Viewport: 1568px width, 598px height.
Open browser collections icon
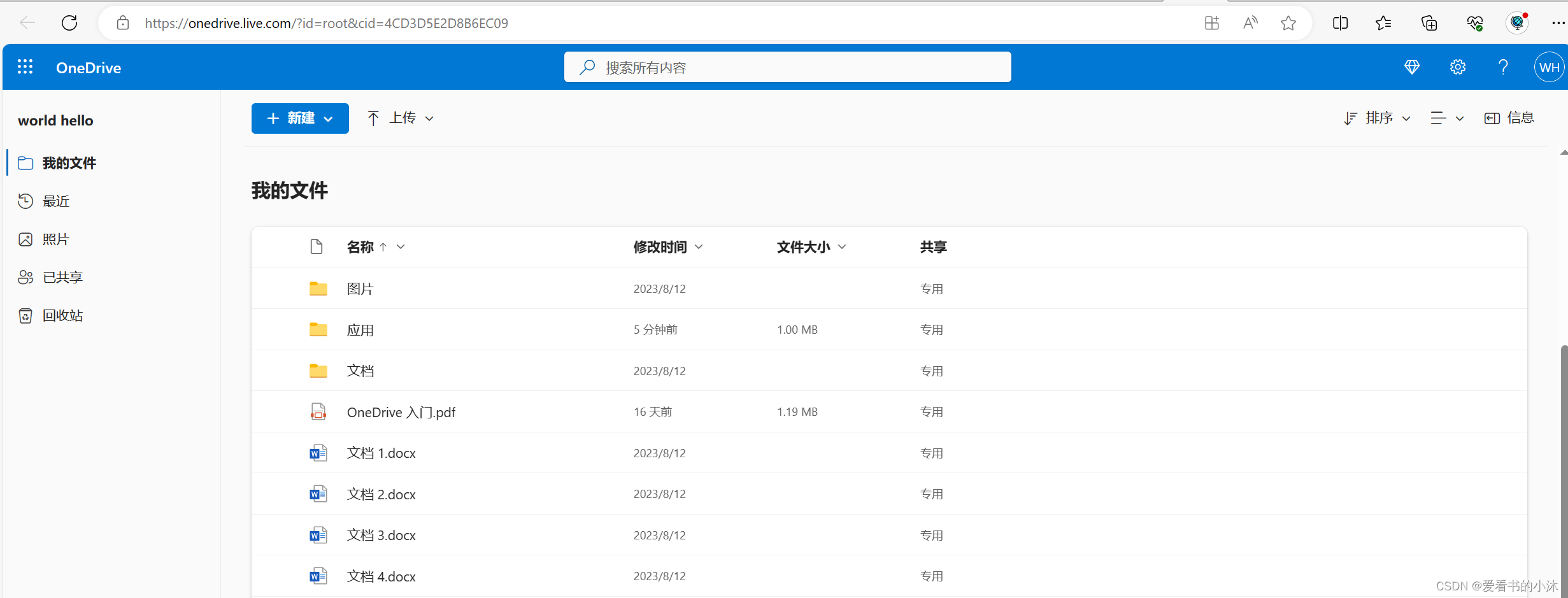tap(1429, 23)
